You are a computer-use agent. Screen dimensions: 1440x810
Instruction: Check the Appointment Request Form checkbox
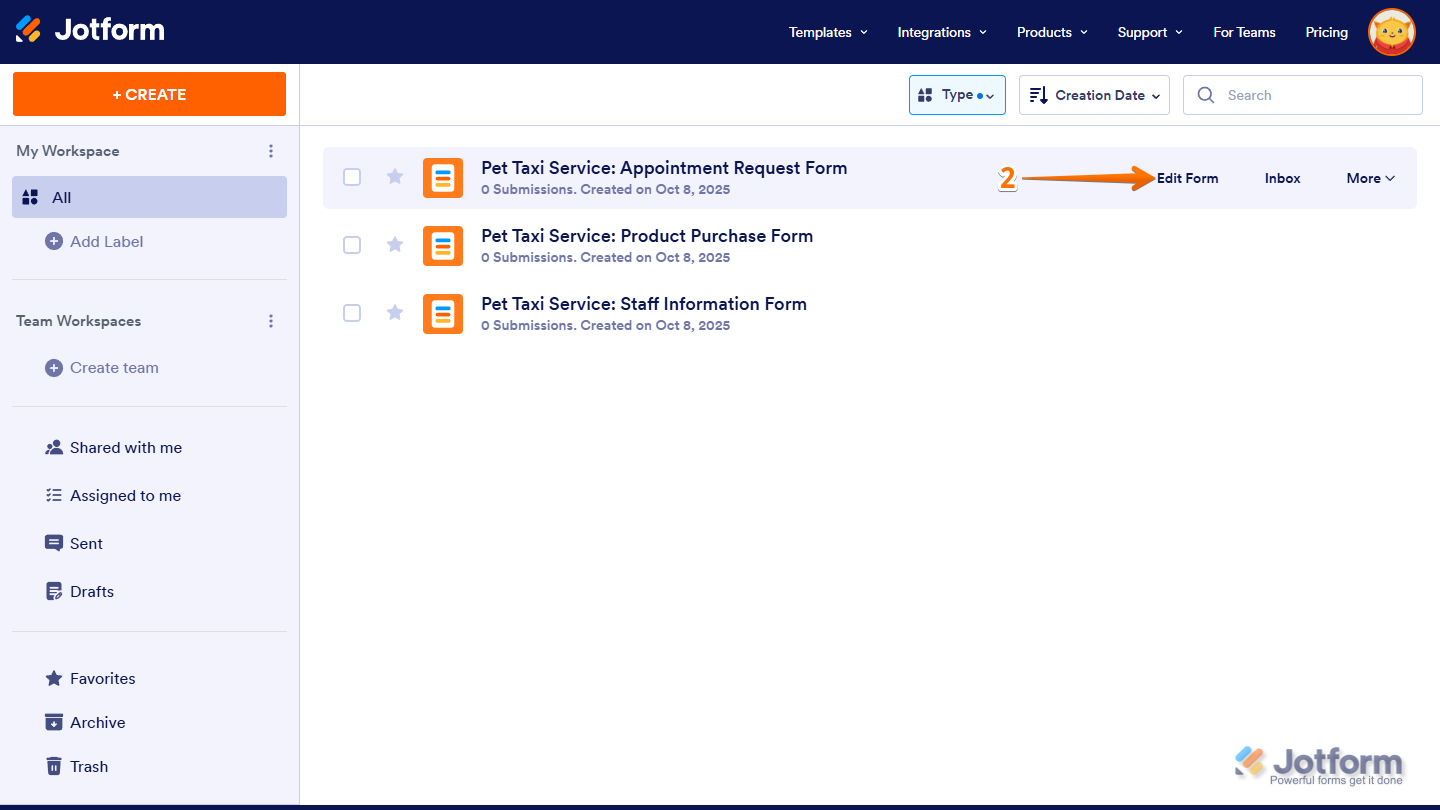coord(352,176)
